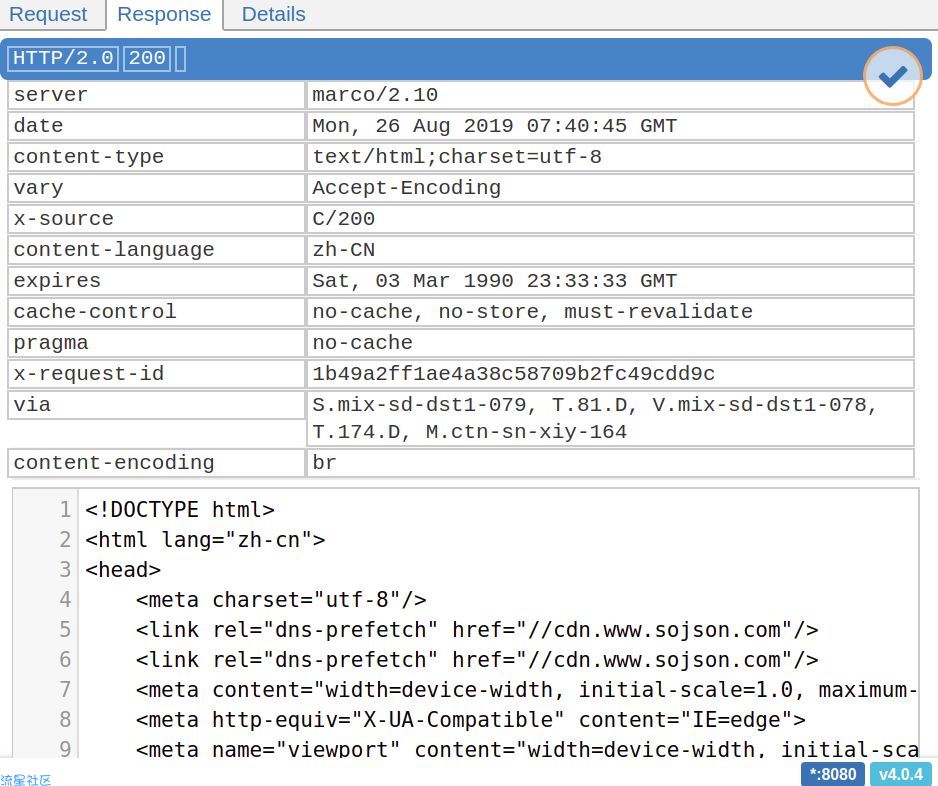The image size is (938, 786).
Task: Select the content-type header name
Action: pos(156,157)
